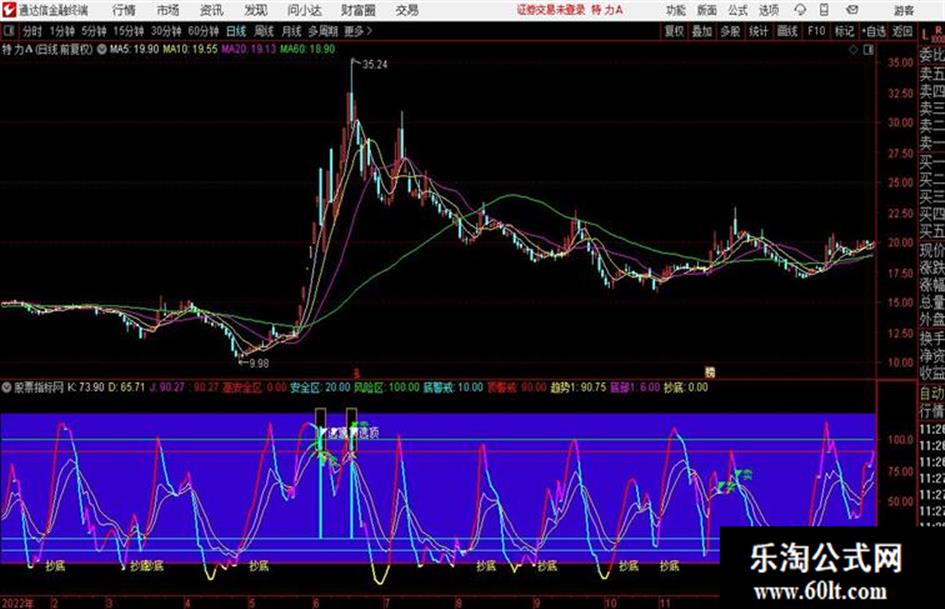Click the diamond icon at chart top-right
This screenshot has width=945, height=609.
tap(853, 50)
